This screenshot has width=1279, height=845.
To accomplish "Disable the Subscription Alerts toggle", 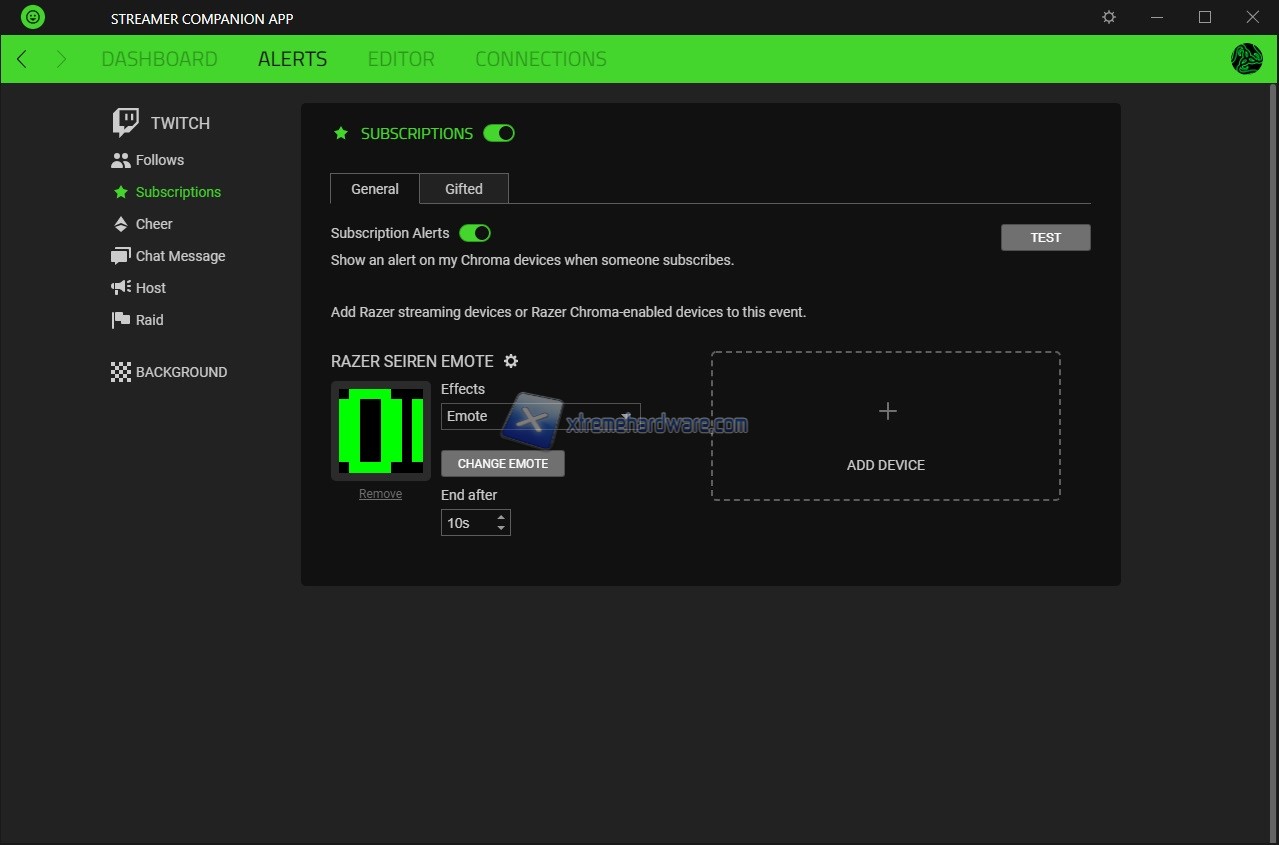I will click(475, 233).
